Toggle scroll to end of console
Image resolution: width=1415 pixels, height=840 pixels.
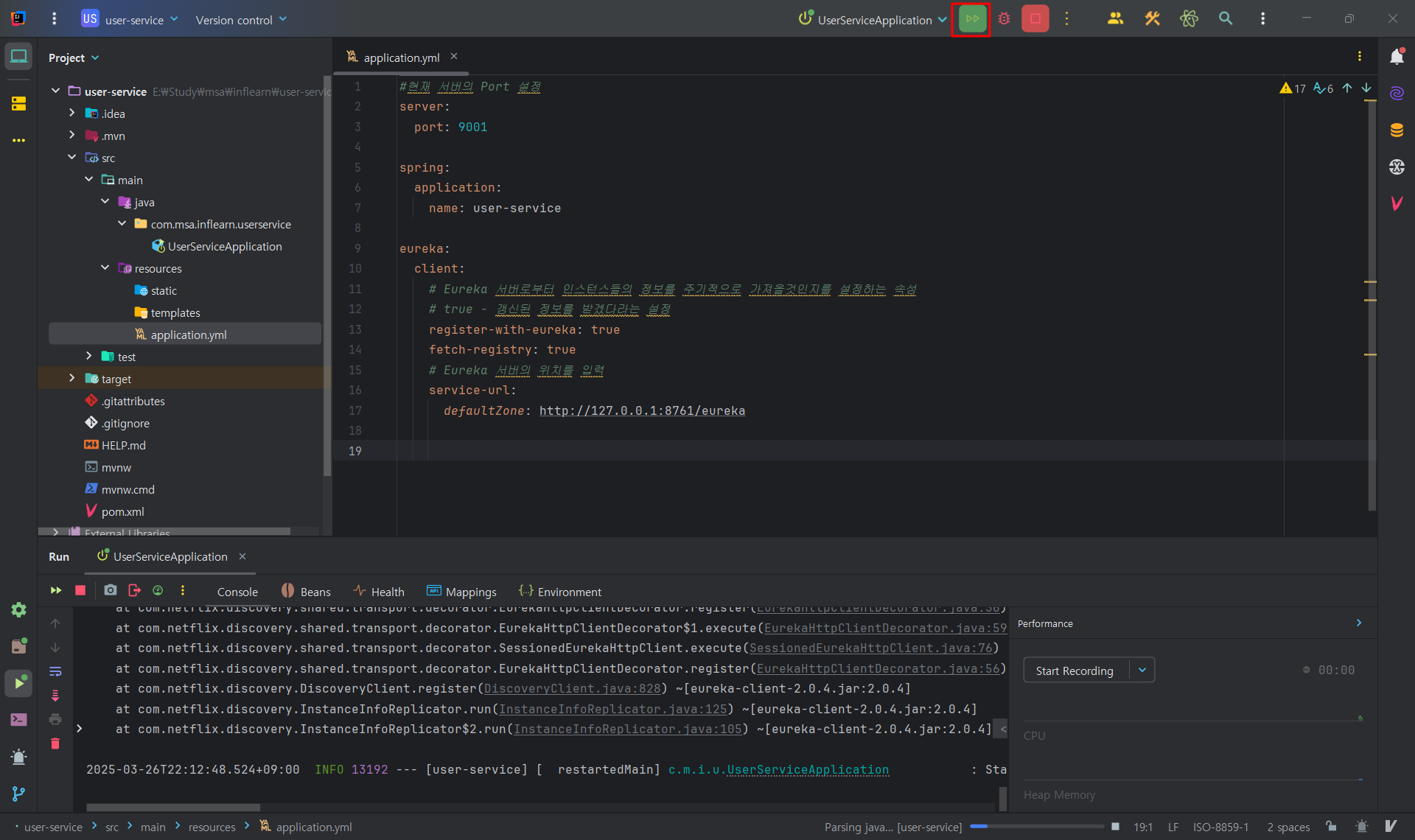pos(55,696)
